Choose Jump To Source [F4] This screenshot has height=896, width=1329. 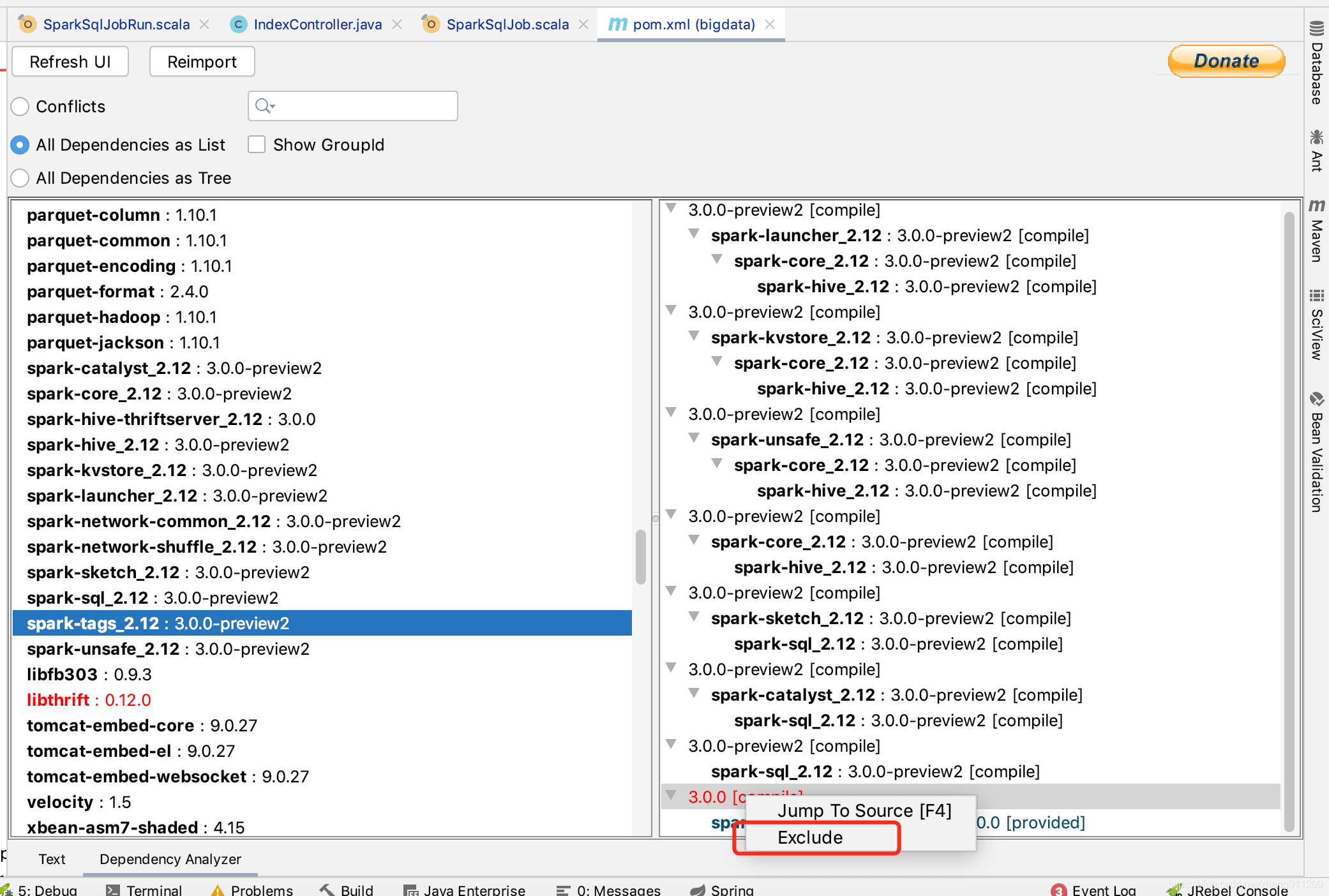[x=860, y=810]
